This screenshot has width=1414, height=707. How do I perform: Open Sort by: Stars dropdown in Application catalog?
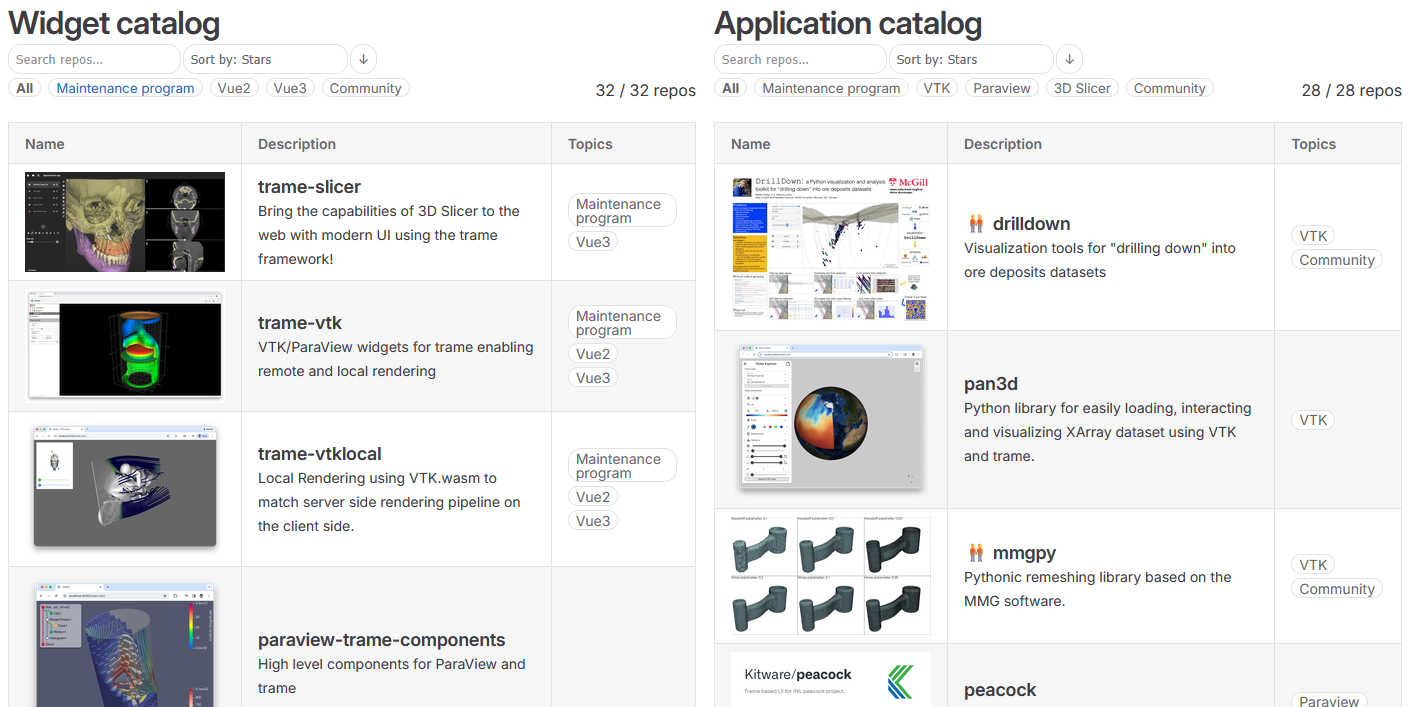pos(973,59)
